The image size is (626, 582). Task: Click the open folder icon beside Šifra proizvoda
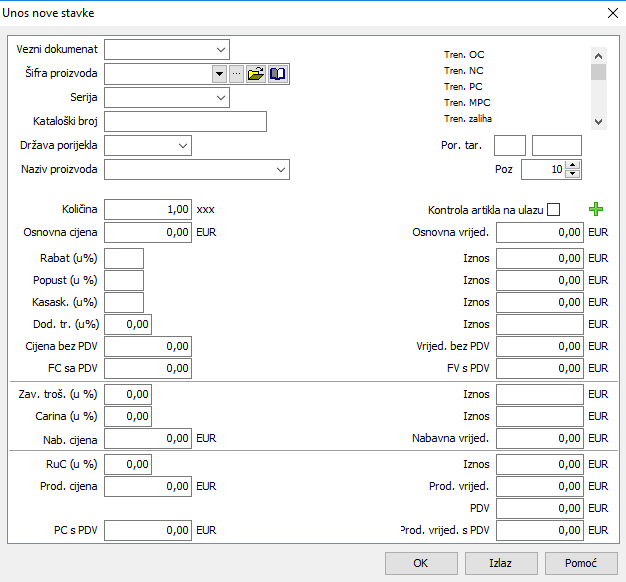click(x=255, y=74)
